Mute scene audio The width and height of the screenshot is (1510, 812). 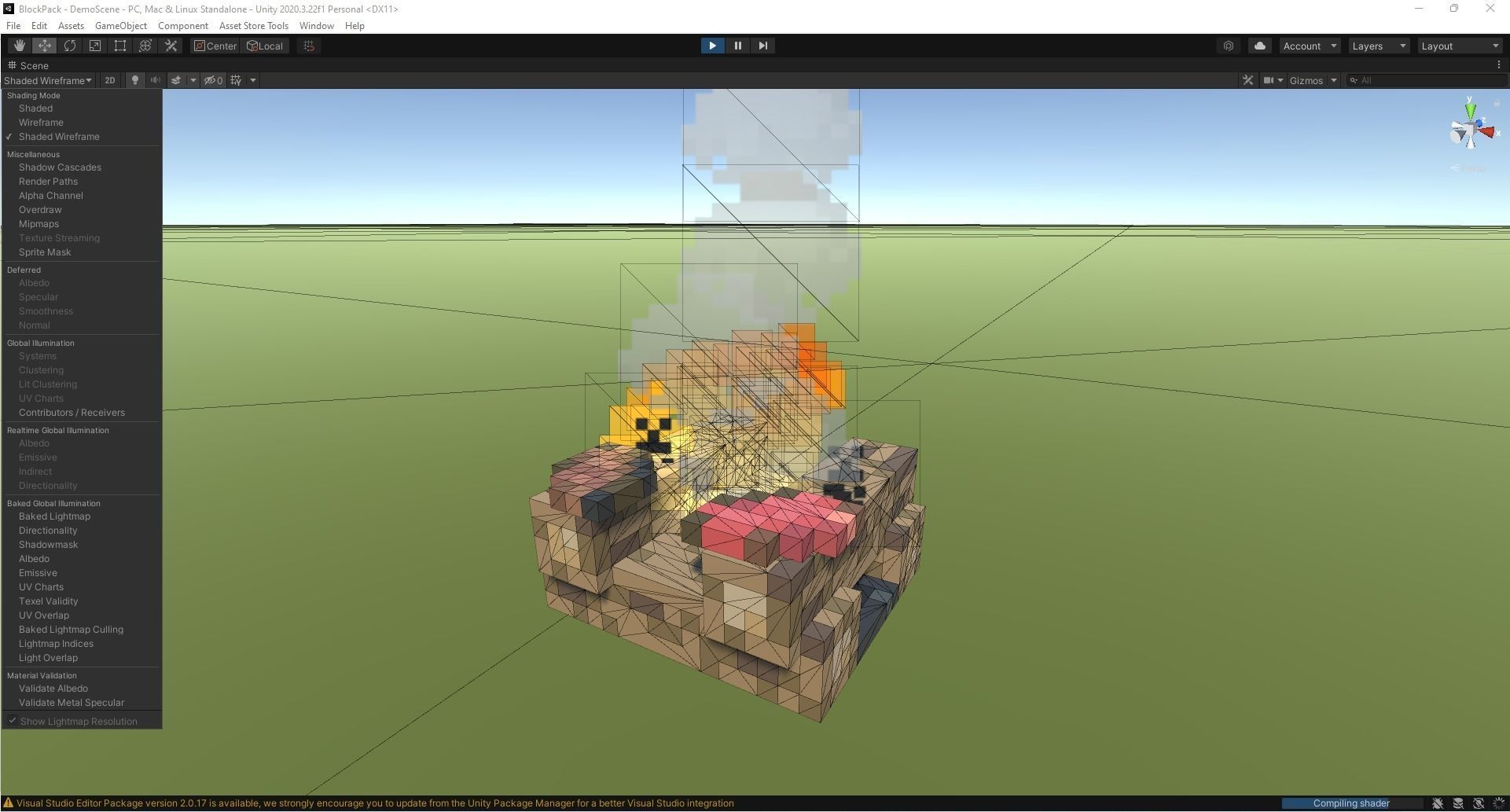155,79
